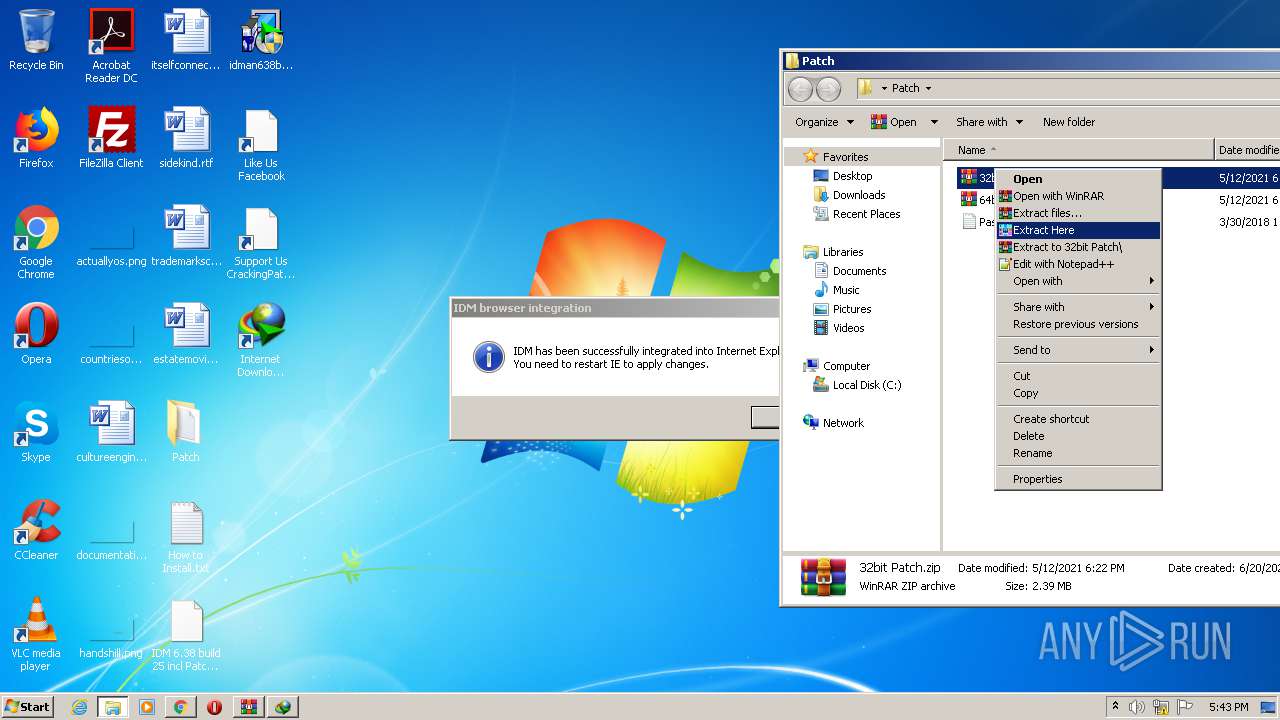Screen dimensions: 1280x720
Task: Show hidden system tray icons
Action: coord(1115,707)
